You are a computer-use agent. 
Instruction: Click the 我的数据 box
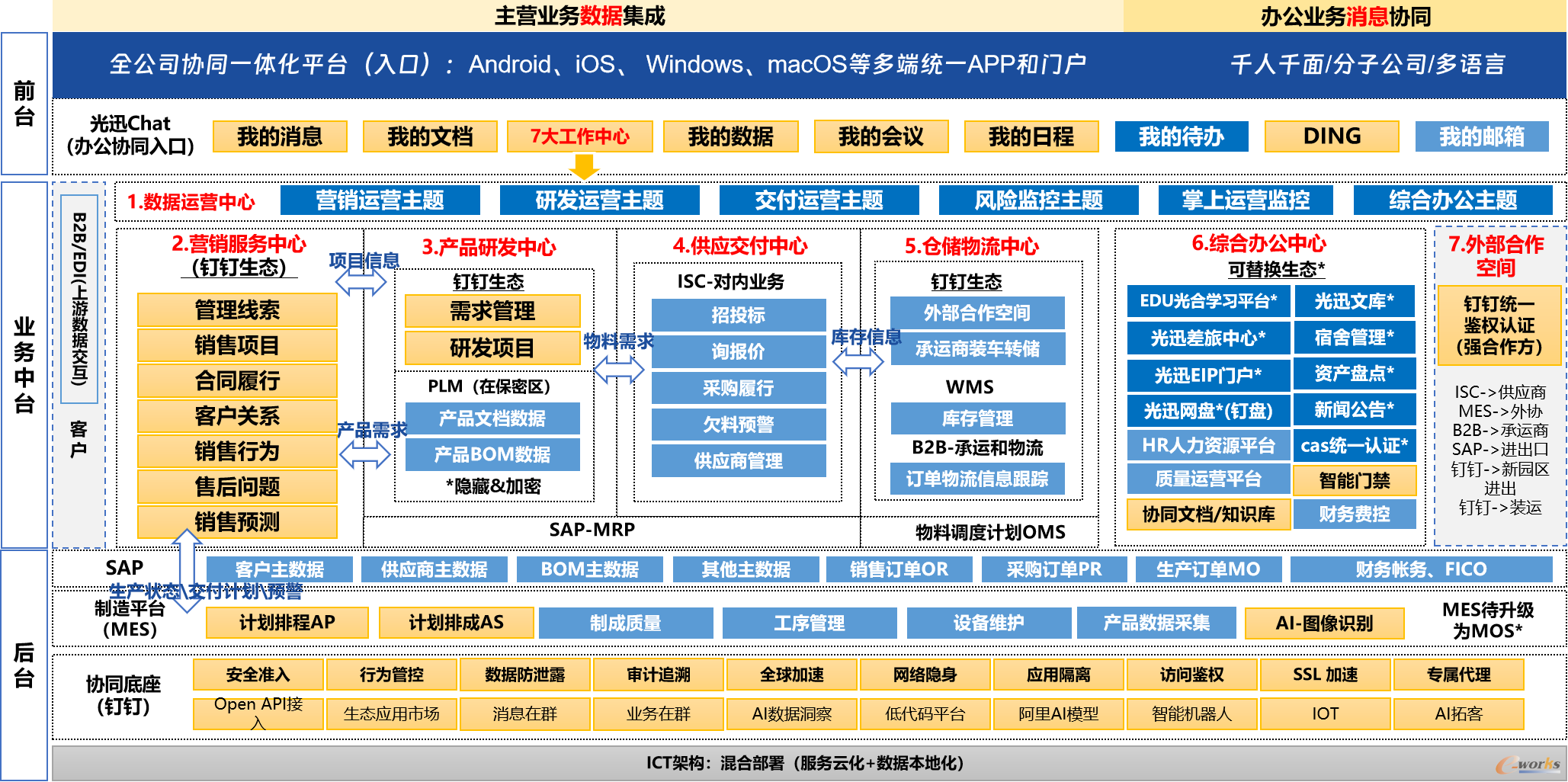click(x=730, y=136)
